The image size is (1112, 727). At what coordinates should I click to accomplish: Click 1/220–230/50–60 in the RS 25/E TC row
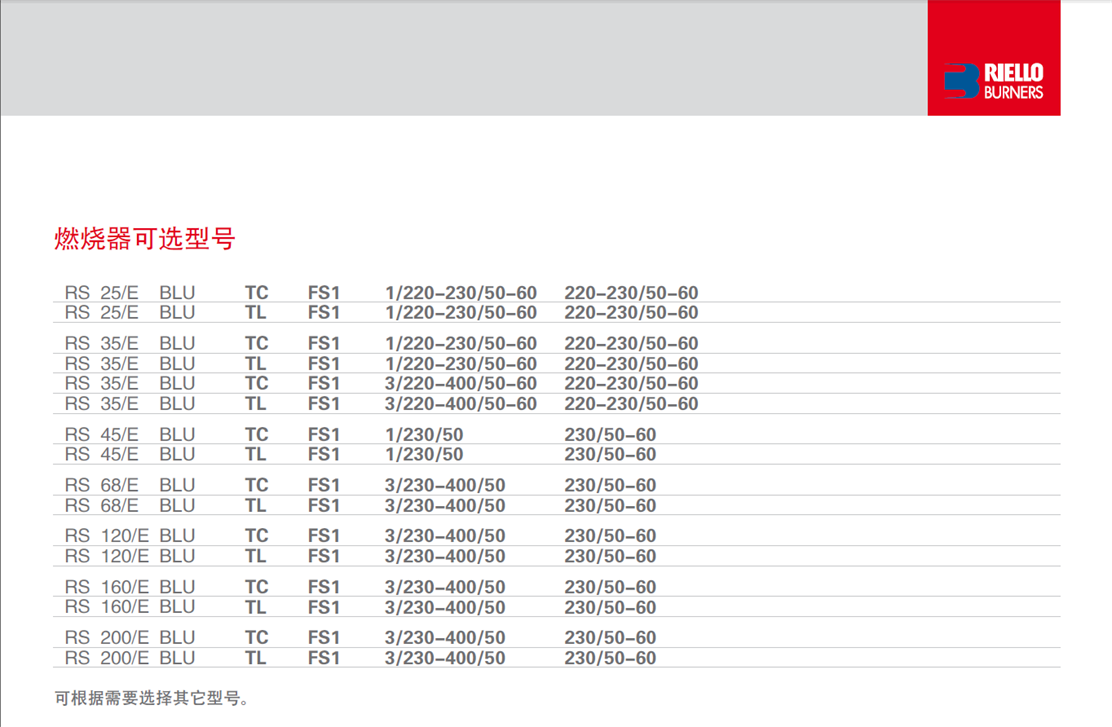point(461,293)
